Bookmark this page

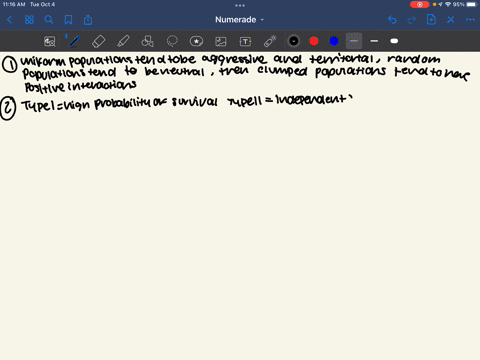(x=68, y=20)
